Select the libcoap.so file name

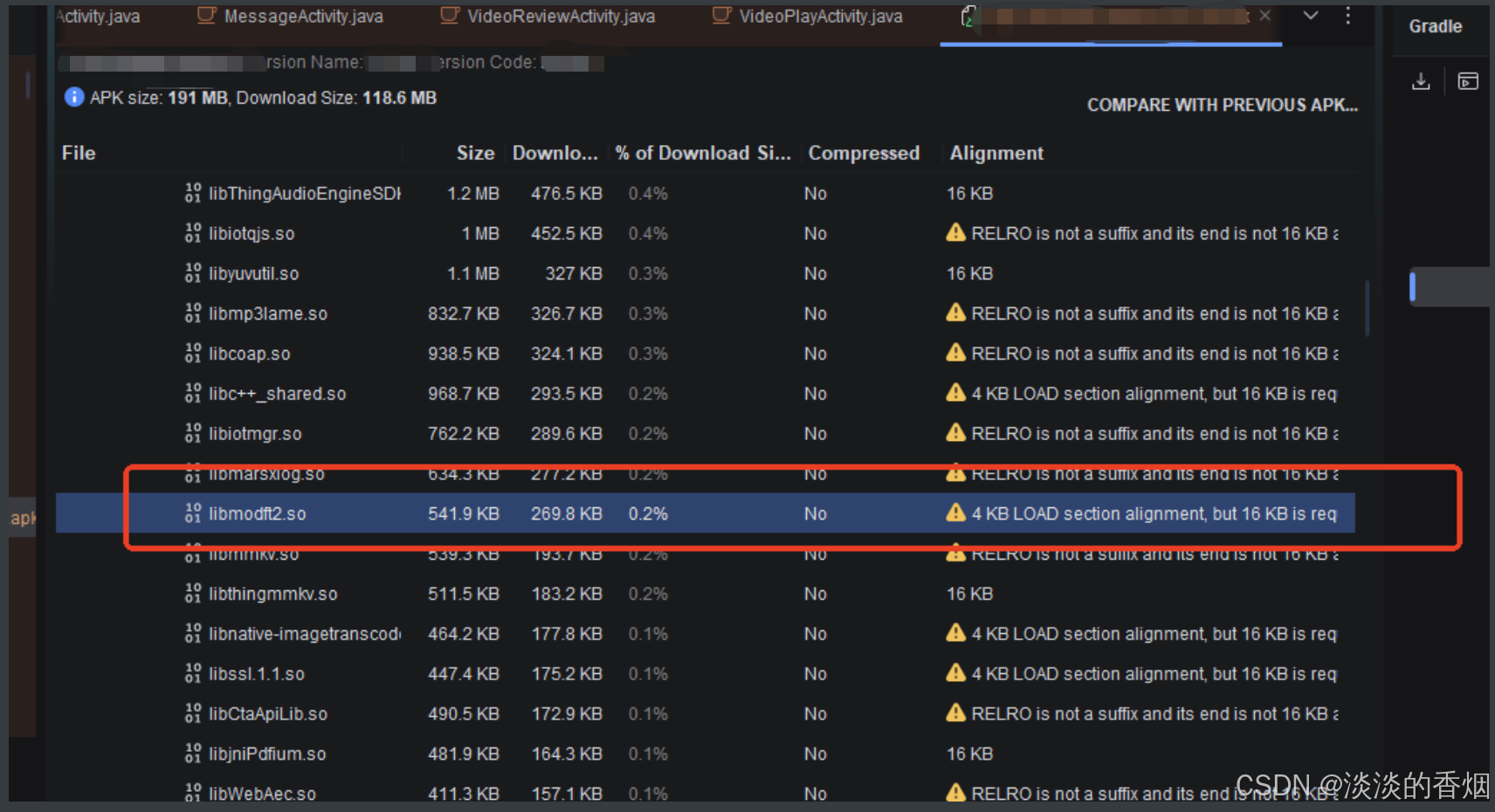(249, 354)
